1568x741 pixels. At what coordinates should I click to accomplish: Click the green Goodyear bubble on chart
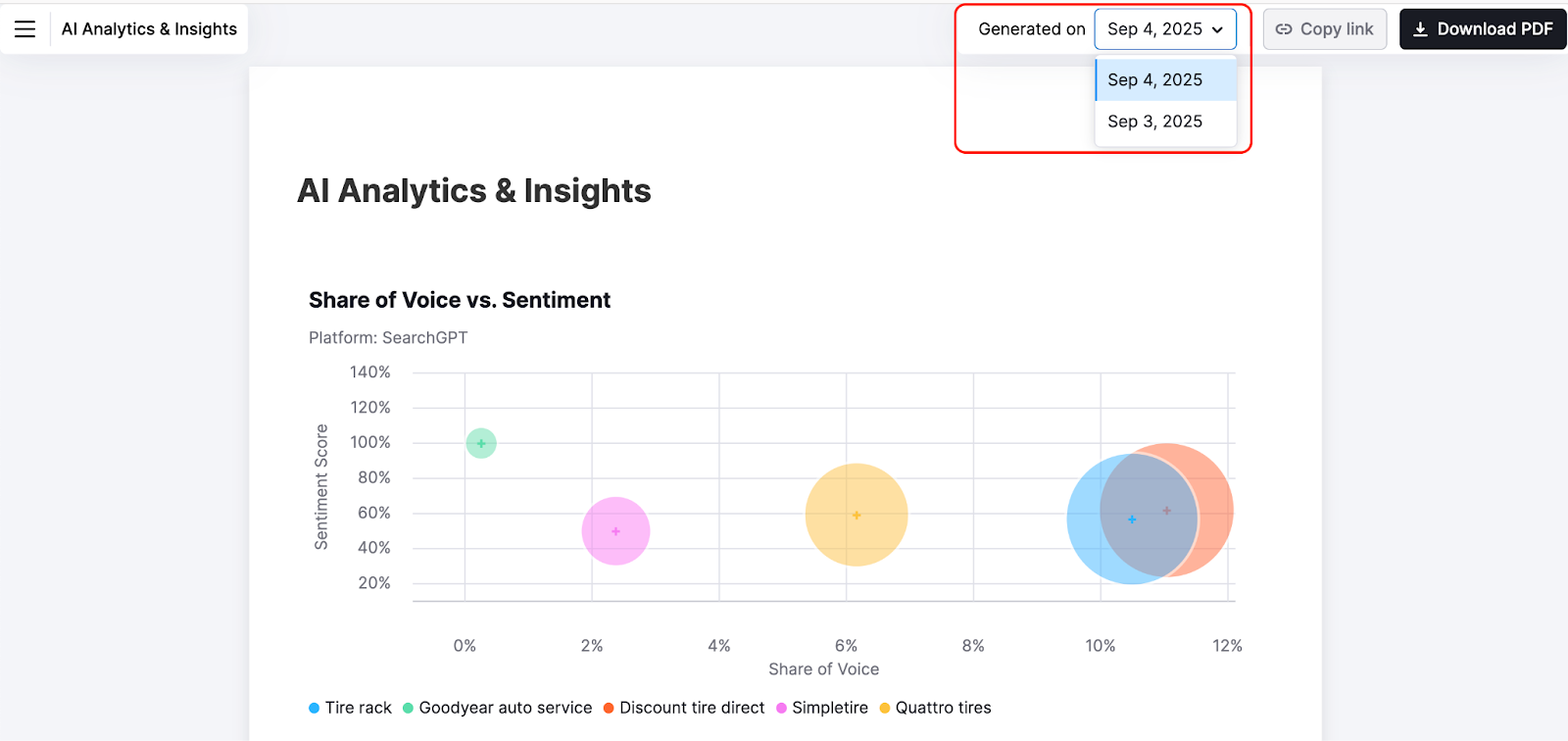[x=481, y=443]
